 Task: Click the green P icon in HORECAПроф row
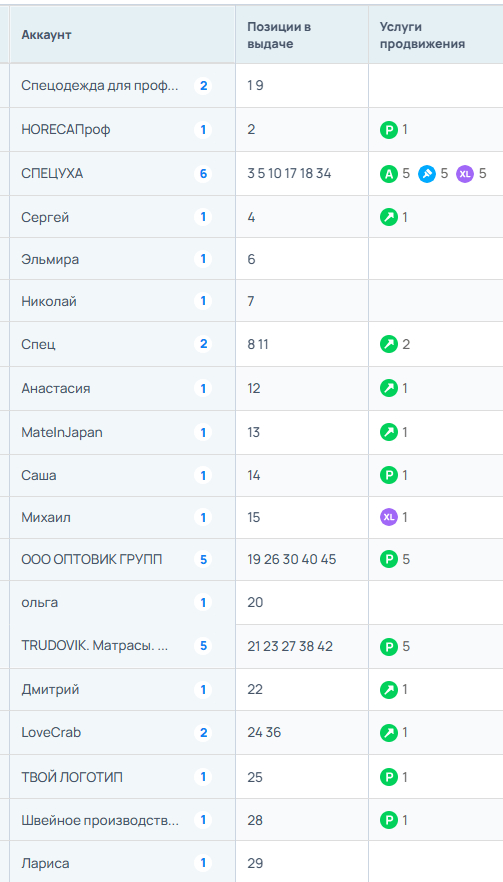pyautogui.click(x=389, y=130)
